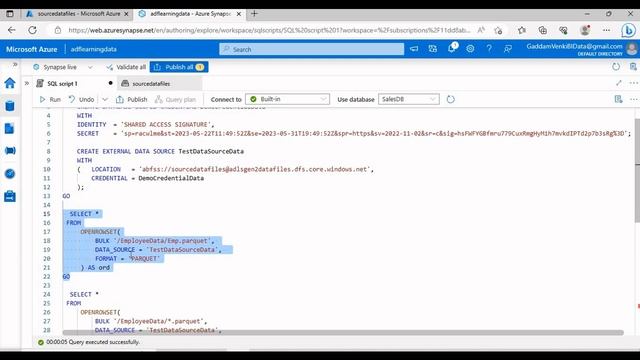Open the directory switch icon in header
The height and width of the screenshot is (360, 640).
(433, 49)
